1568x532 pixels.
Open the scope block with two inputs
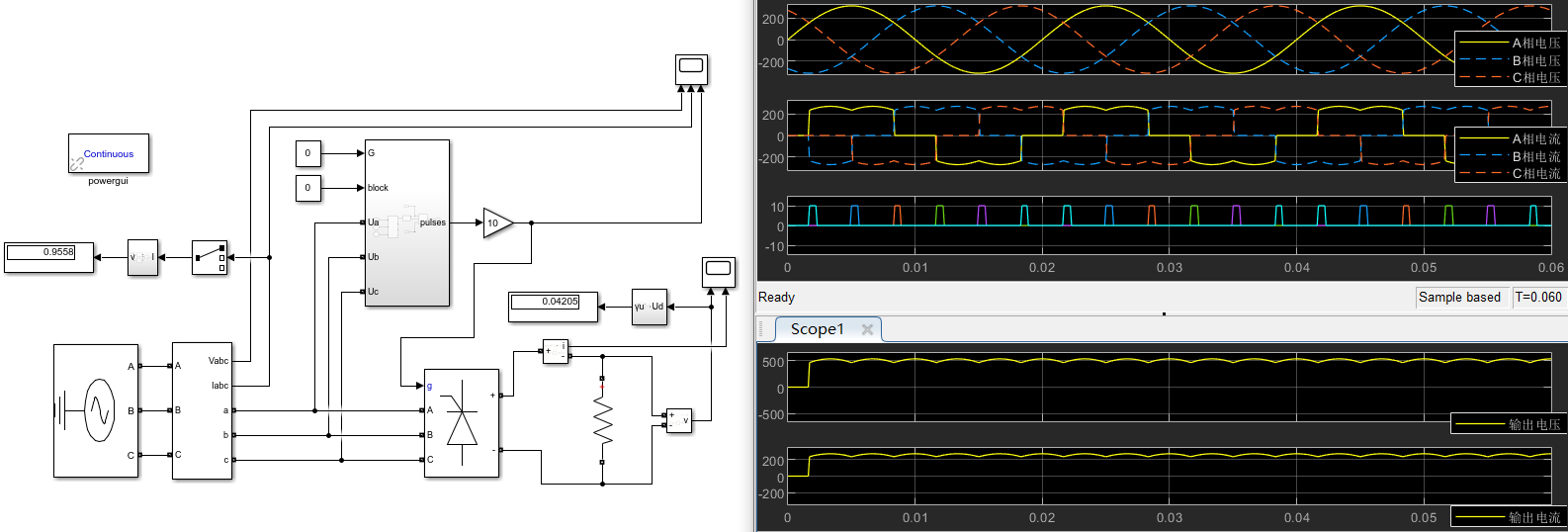[719, 271]
